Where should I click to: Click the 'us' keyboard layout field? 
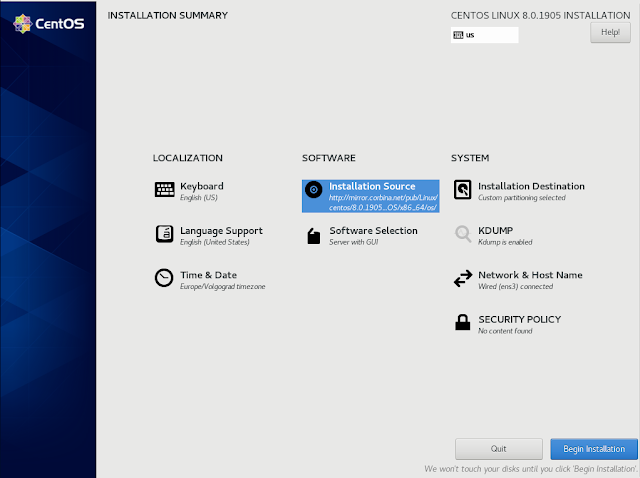[484, 35]
